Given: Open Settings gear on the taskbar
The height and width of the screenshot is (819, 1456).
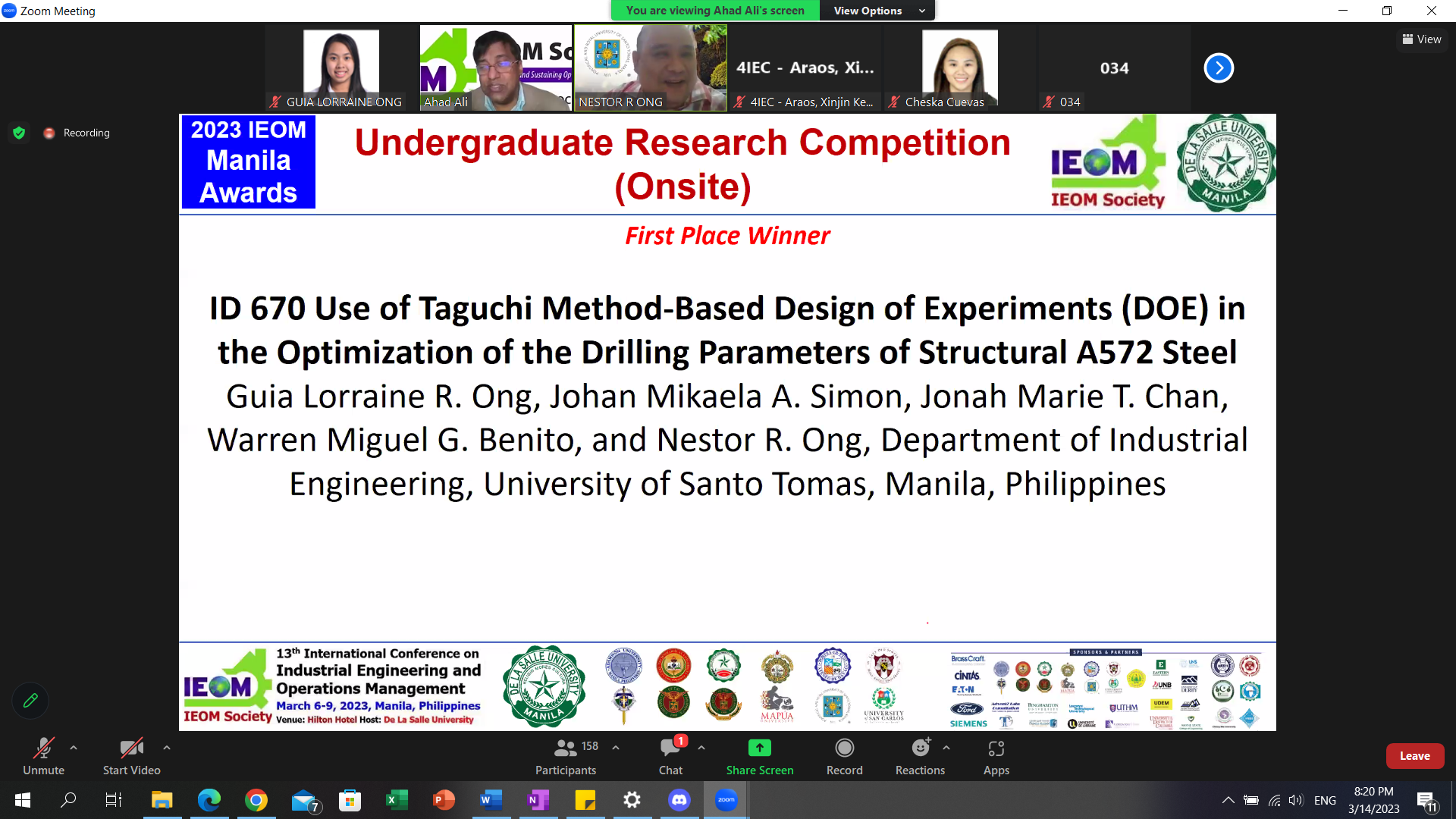Looking at the screenshot, I should click(x=632, y=800).
